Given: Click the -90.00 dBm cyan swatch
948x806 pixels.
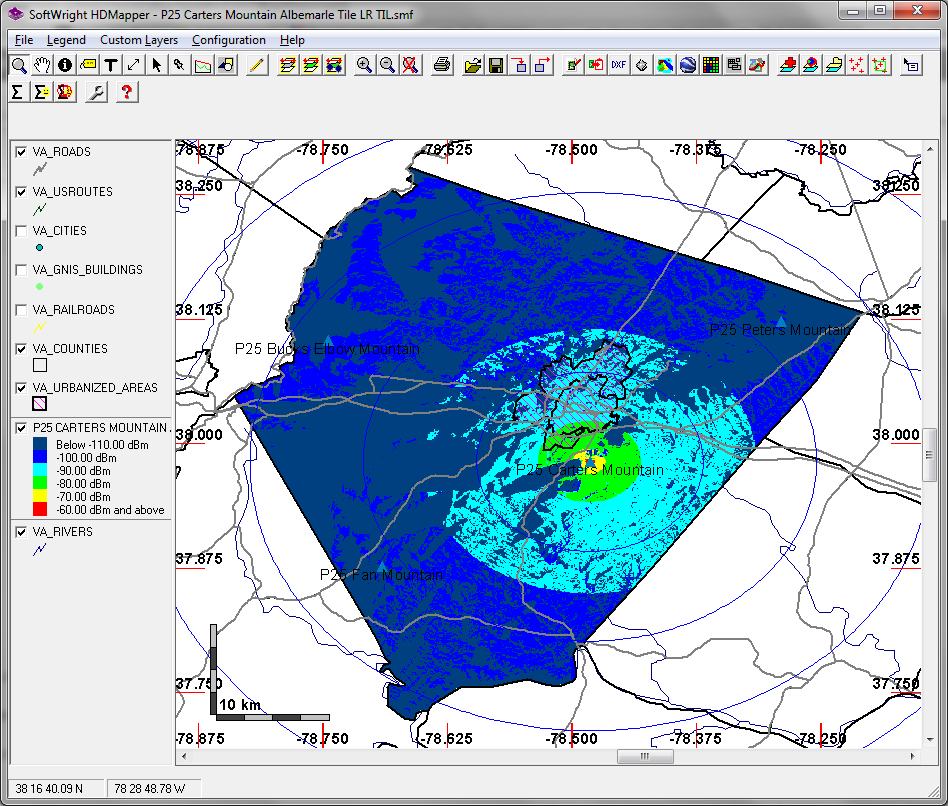Looking at the screenshot, I should point(40,470).
